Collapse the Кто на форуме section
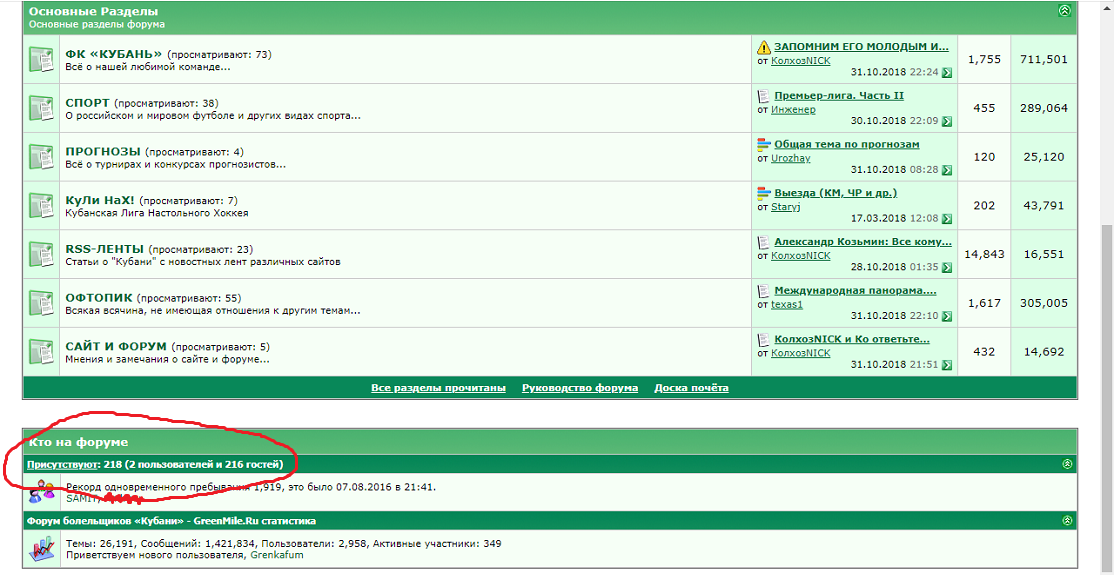The image size is (1114, 575). (x=1067, y=464)
